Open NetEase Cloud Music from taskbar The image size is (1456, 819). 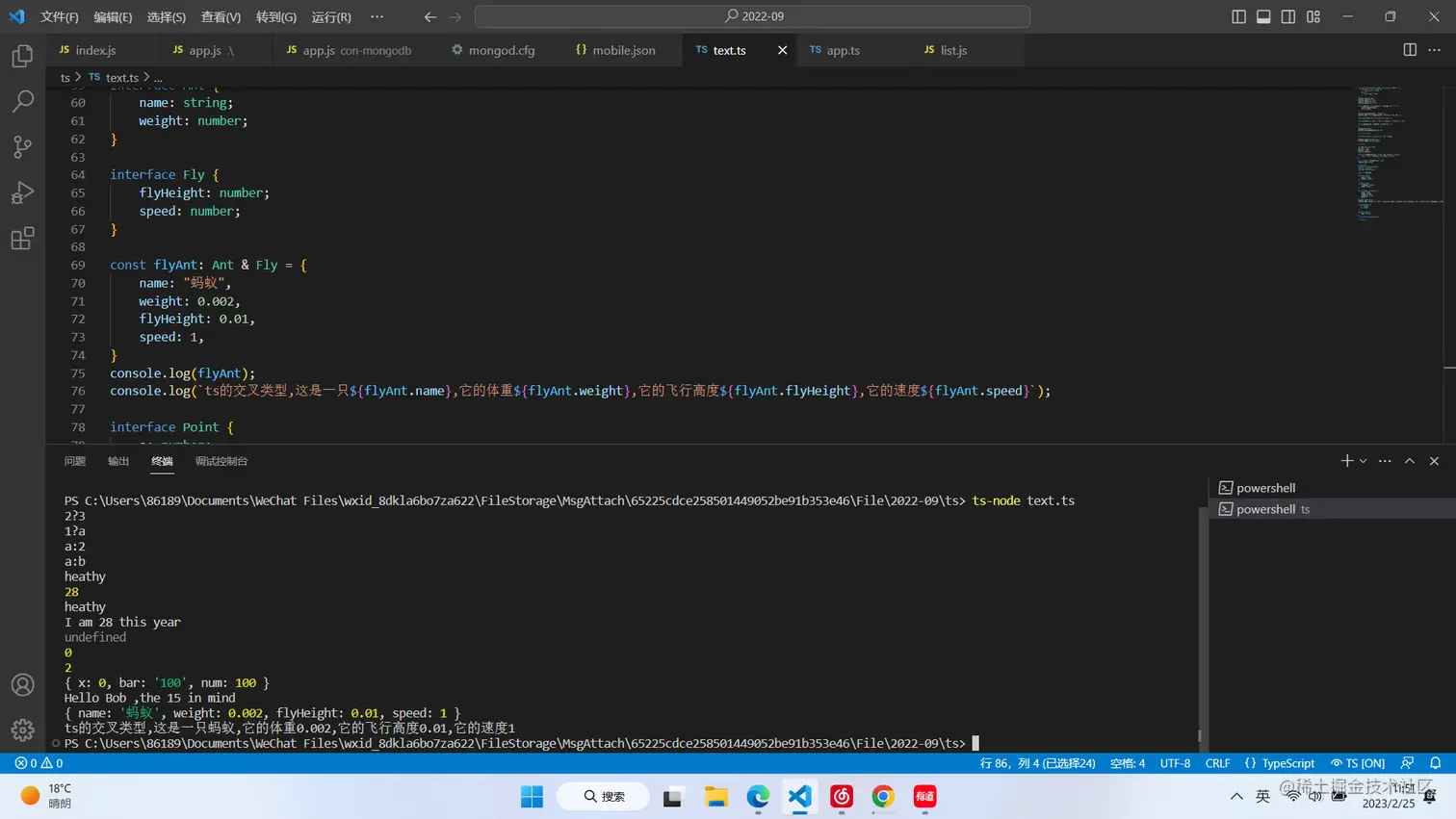coord(842,797)
